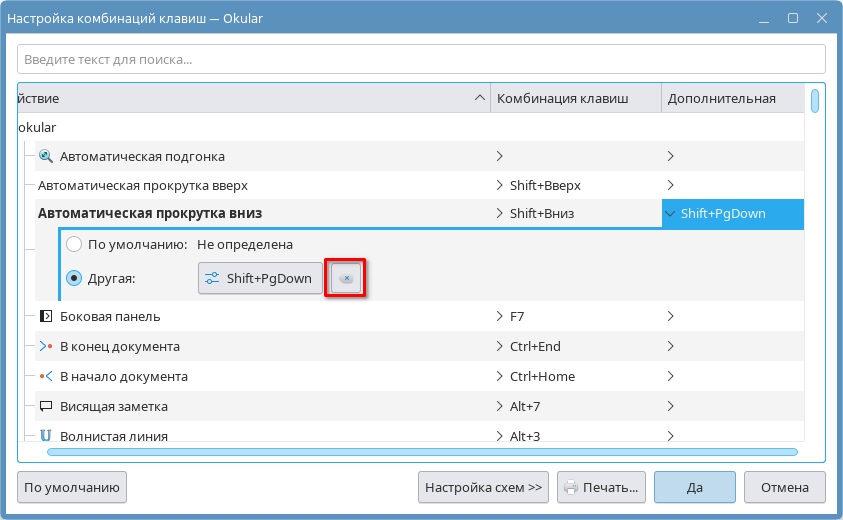This screenshot has width=843, height=520.
Task: Open Настройка схем options
Action: pyautogui.click(x=483, y=488)
